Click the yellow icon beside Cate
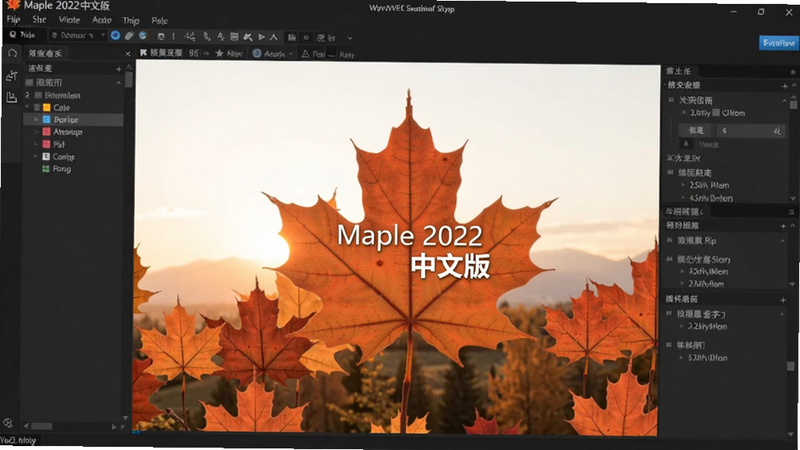Image resolution: width=800 pixels, height=450 pixels. pos(46,108)
